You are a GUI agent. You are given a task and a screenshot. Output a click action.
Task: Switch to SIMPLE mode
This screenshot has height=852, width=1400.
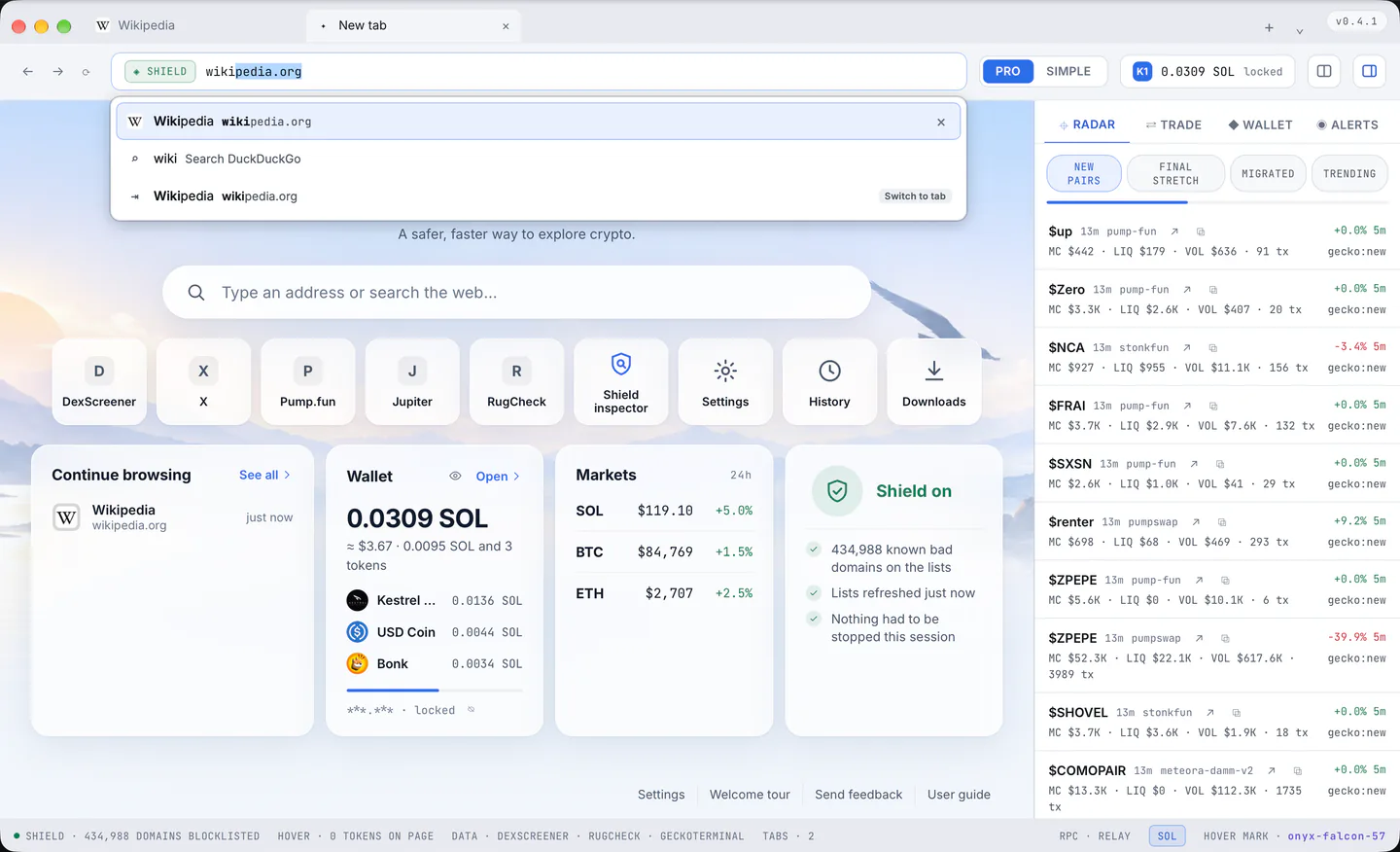click(x=1068, y=71)
